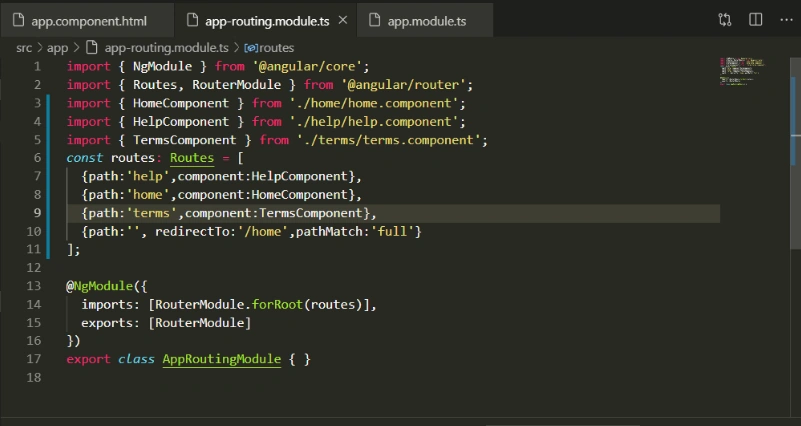Click the file icon in the breadcrumb
This screenshot has width=801, height=426.
(91, 48)
